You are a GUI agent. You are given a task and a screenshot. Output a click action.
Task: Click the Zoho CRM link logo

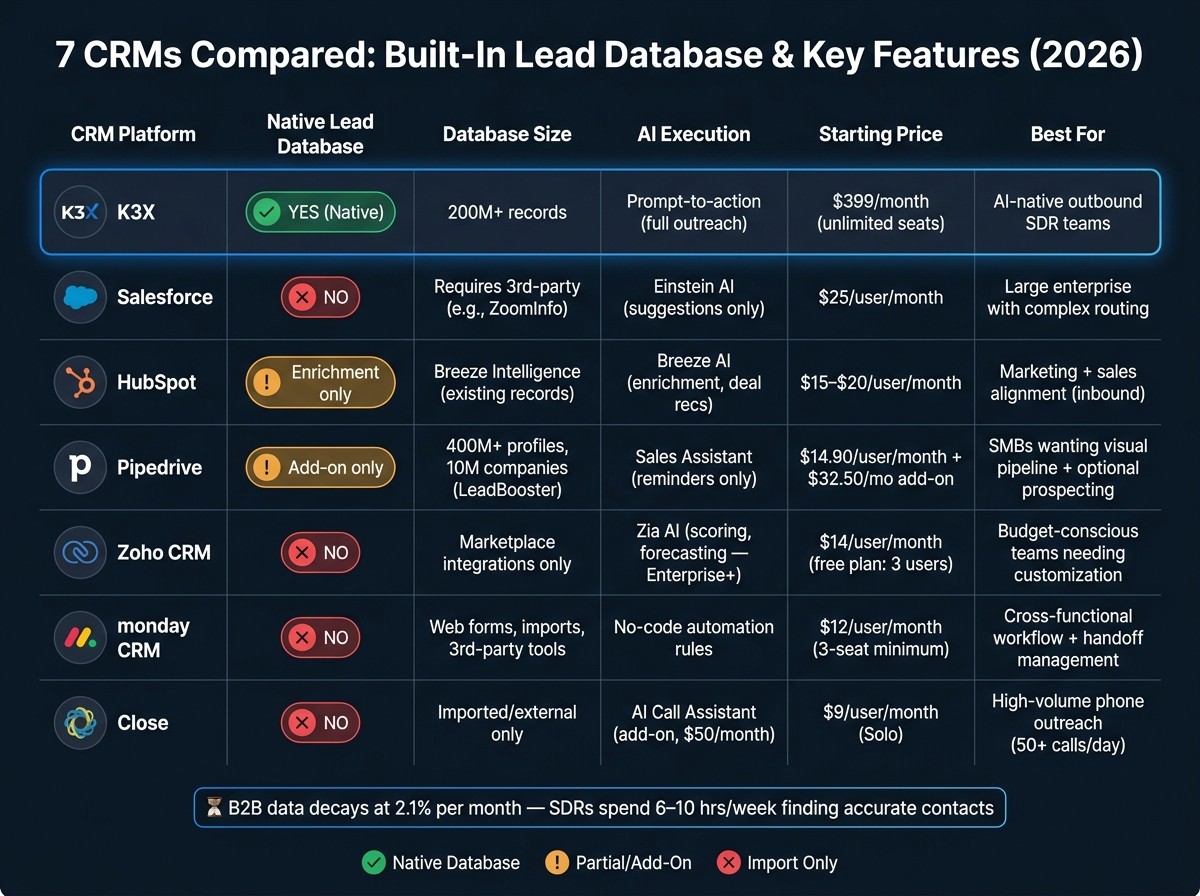point(81,552)
